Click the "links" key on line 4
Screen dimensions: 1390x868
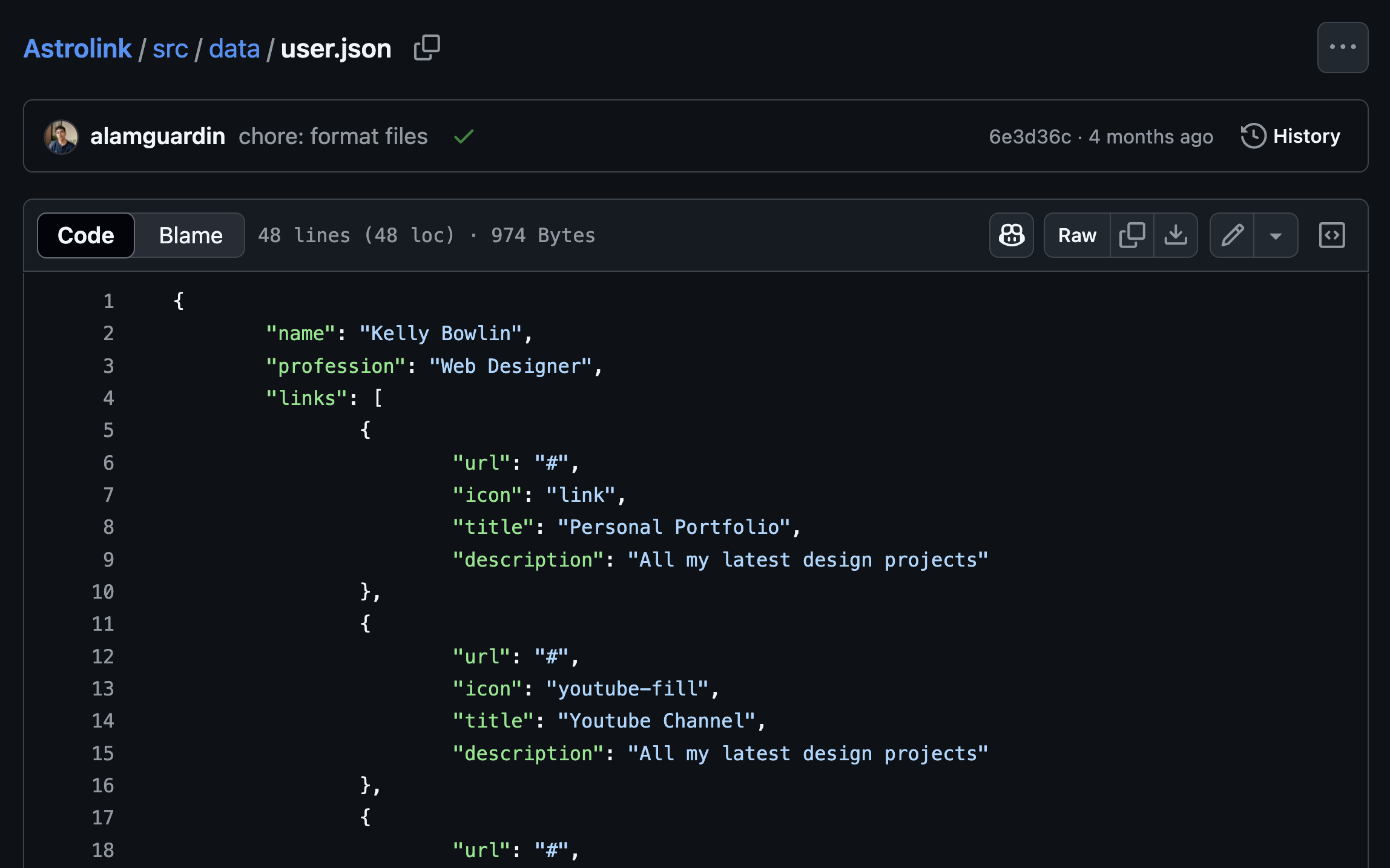pyautogui.click(x=307, y=398)
